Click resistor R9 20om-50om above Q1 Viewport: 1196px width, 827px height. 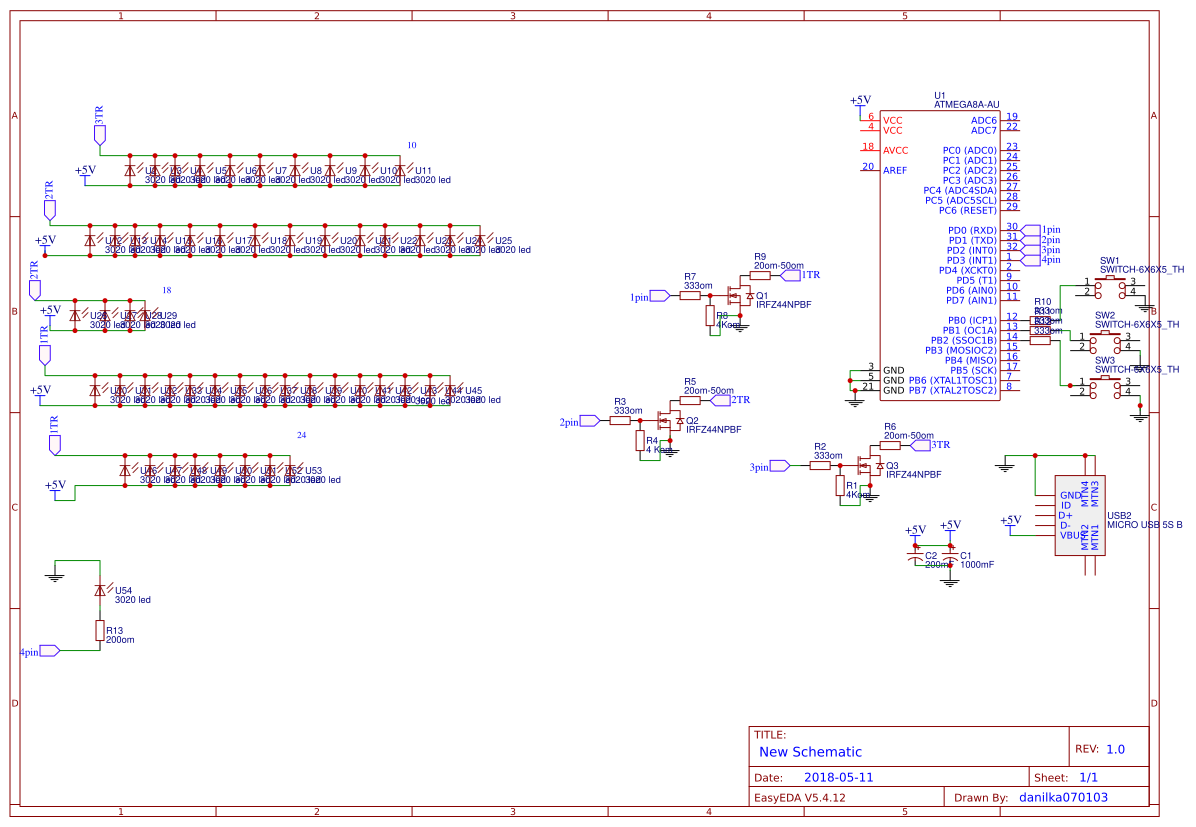coord(761,274)
